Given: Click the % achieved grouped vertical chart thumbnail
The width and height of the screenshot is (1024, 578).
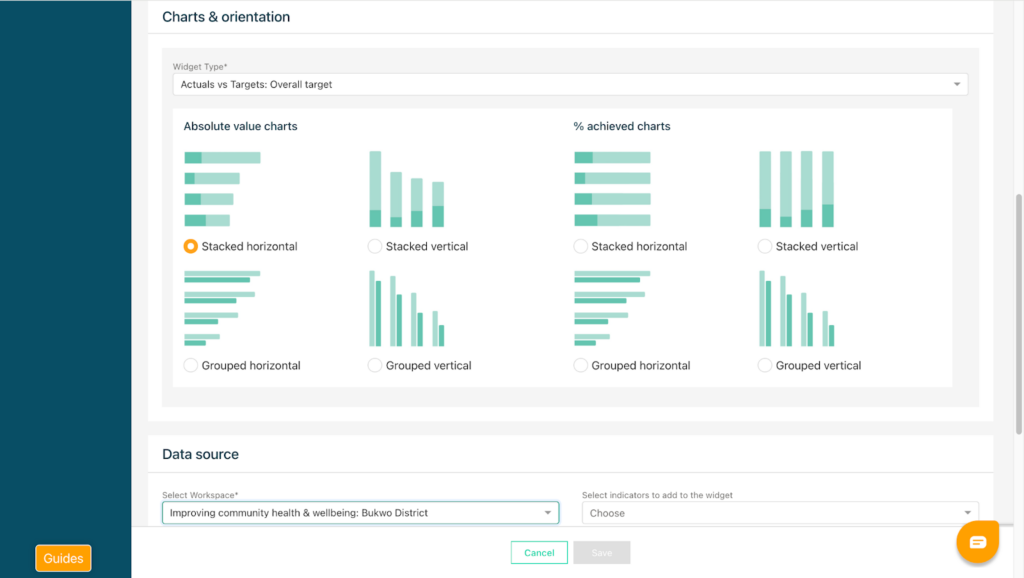Looking at the screenshot, I should click(x=796, y=308).
